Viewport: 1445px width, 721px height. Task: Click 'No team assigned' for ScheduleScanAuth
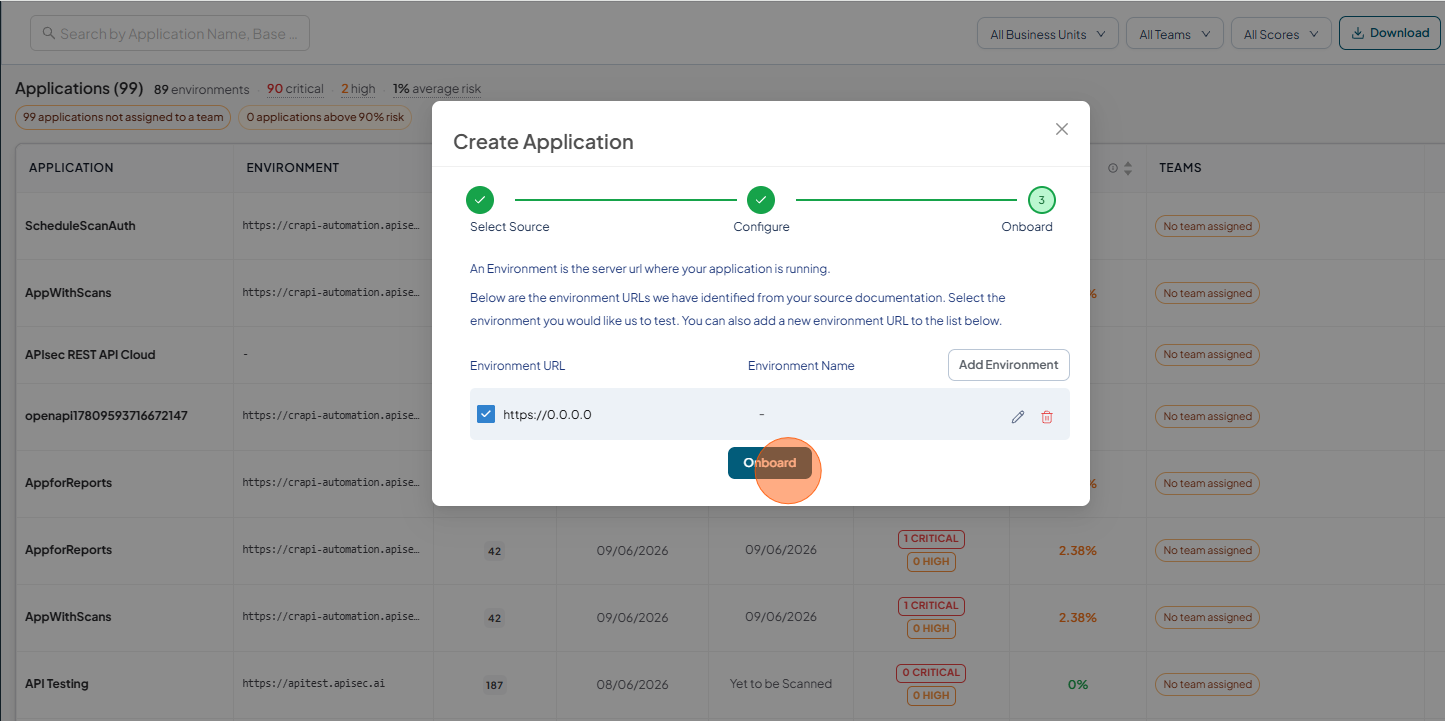point(1207,226)
